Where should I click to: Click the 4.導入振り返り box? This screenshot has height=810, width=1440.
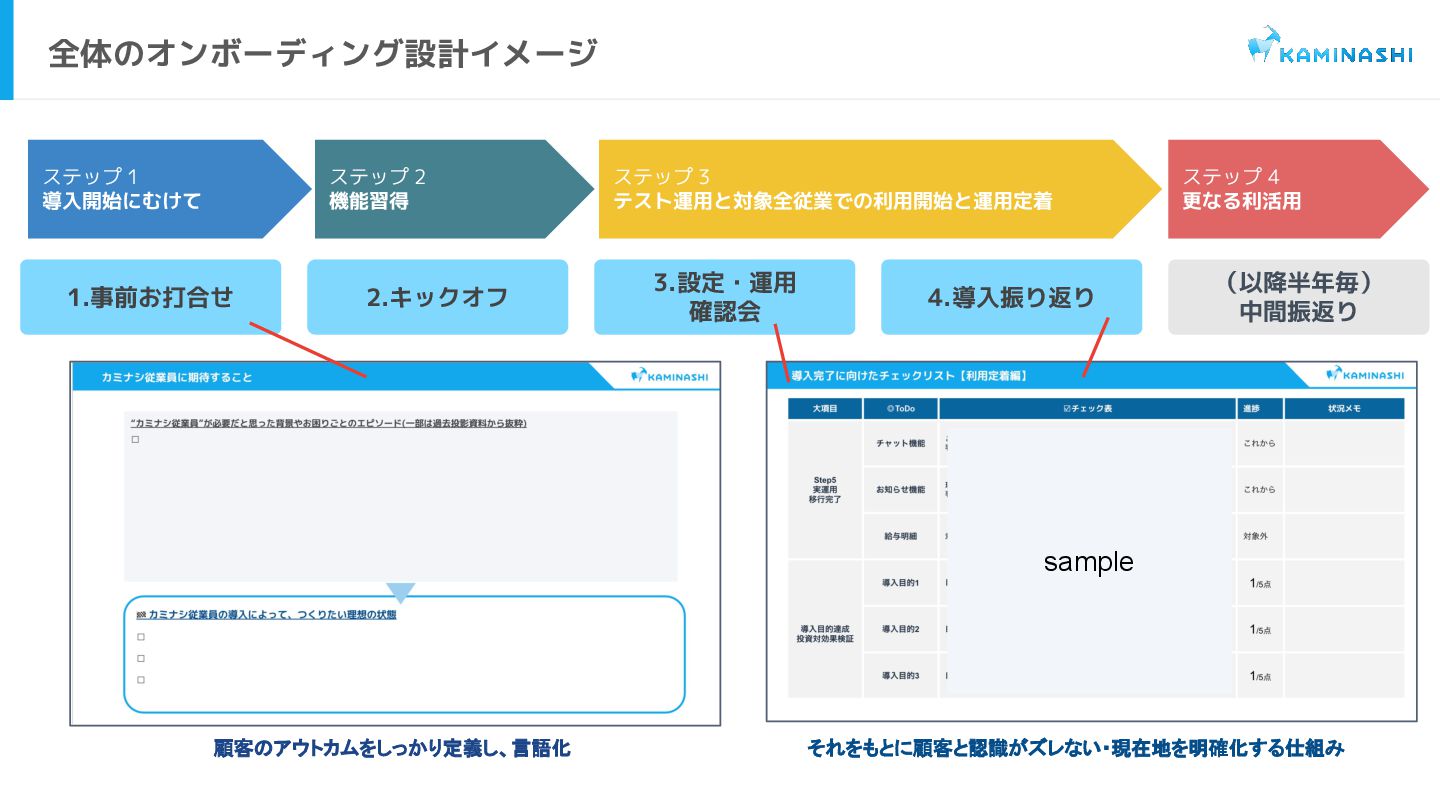[x=1011, y=297]
